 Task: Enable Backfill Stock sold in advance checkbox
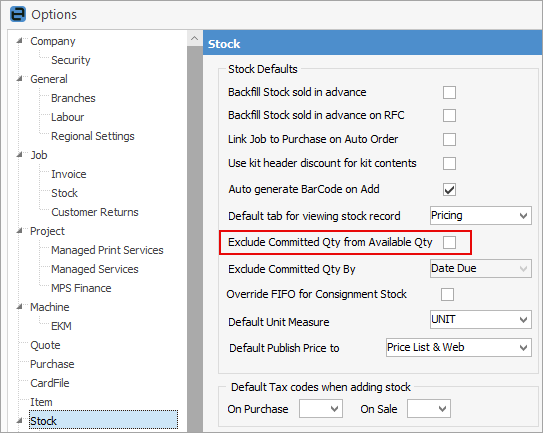[x=449, y=92]
